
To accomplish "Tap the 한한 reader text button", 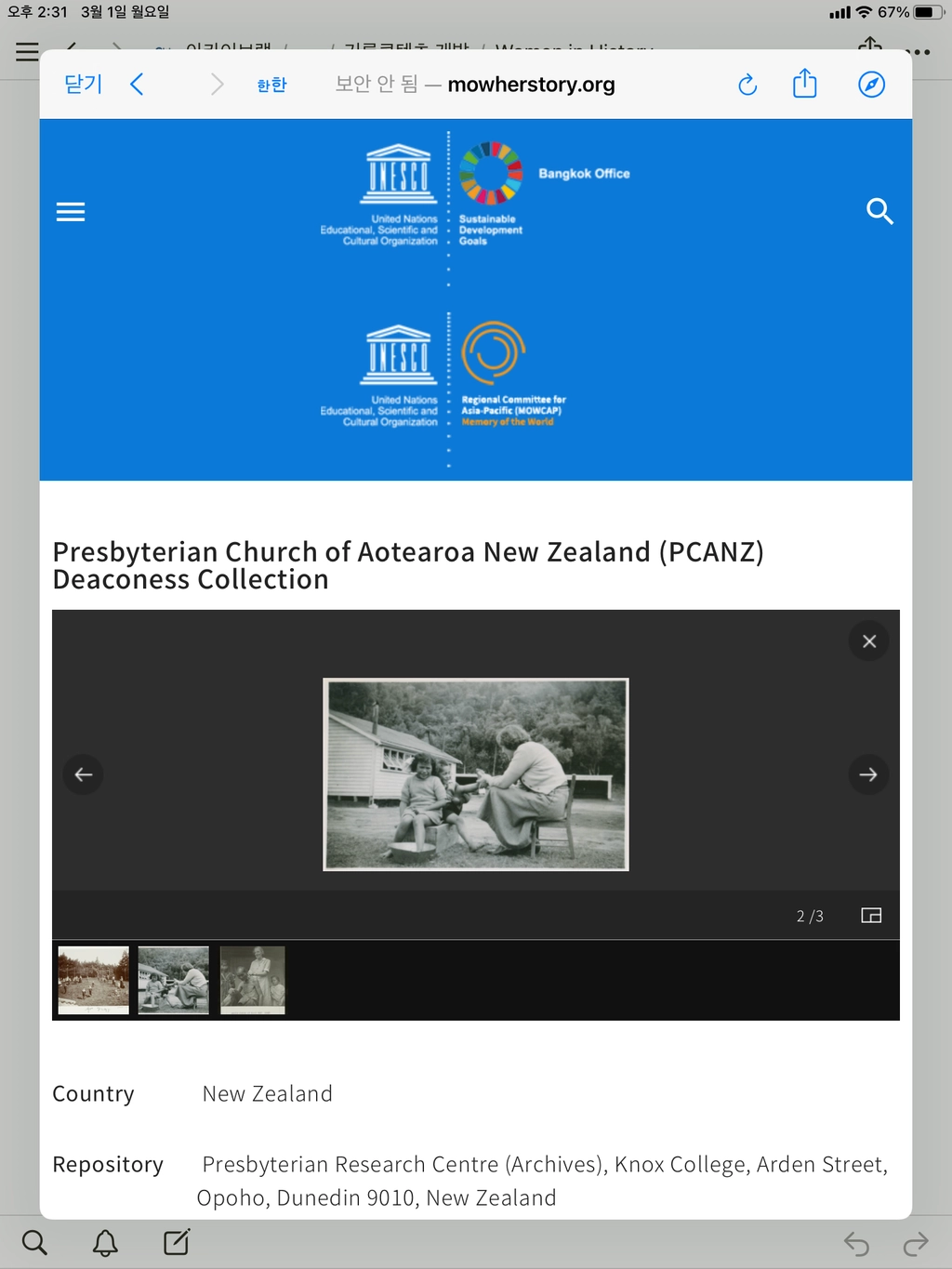I will pyautogui.click(x=271, y=85).
